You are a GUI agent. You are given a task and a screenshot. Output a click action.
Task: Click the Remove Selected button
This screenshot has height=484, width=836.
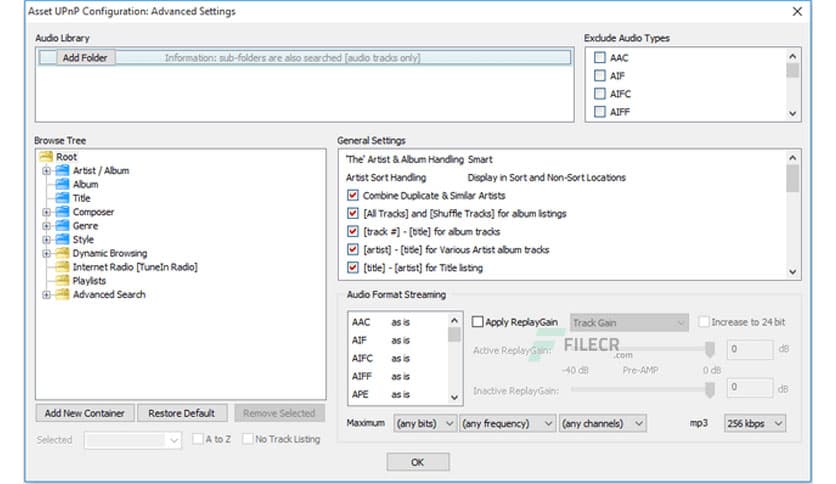click(x=279, y=413)
